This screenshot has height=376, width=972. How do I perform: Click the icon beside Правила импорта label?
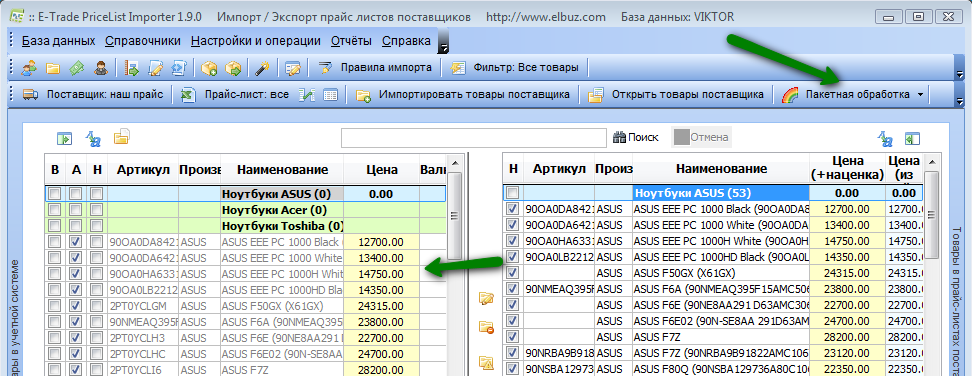(x=325, y=68)
